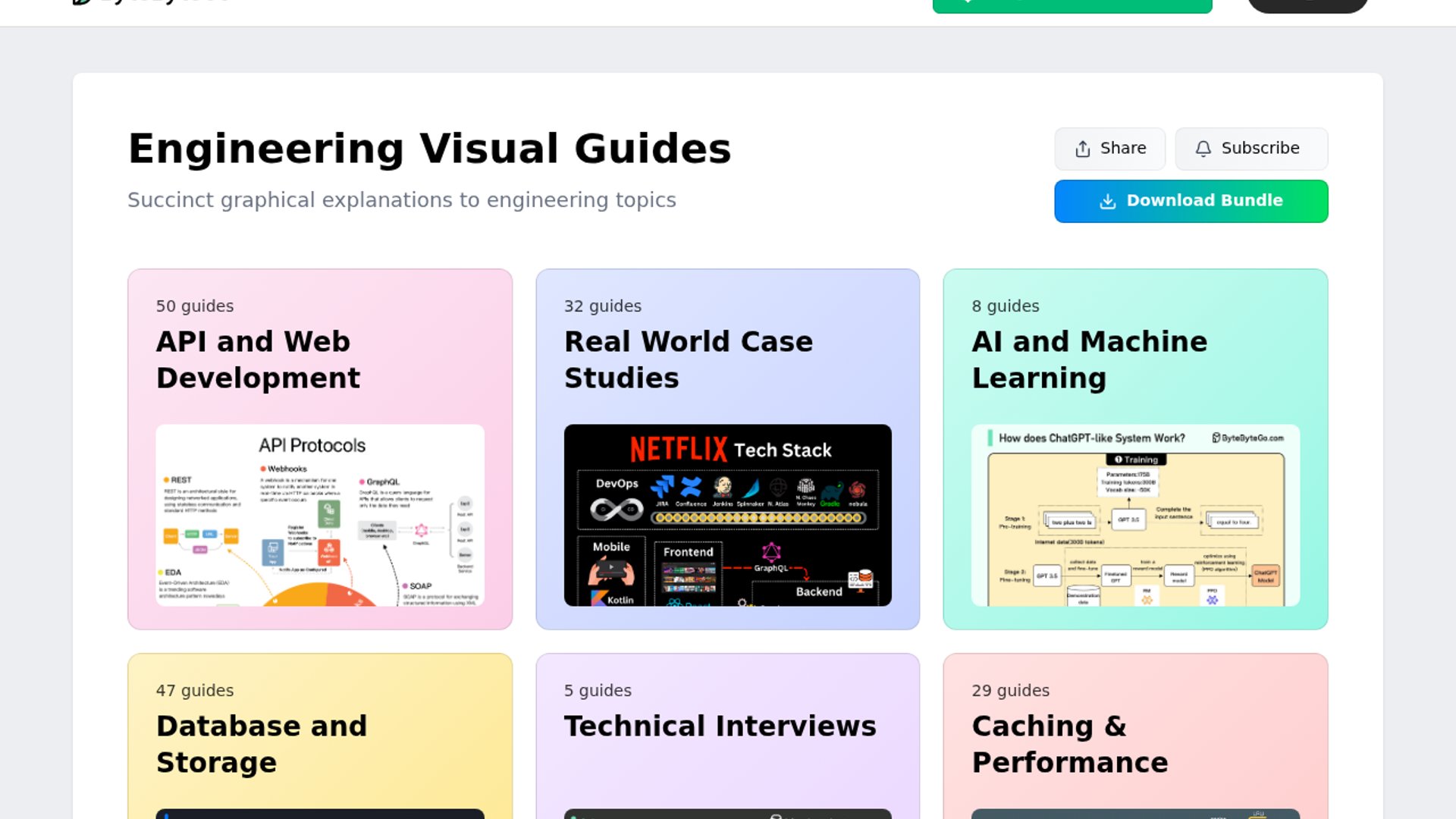This screenshot has width=1456, height=819.
Task: Open the ChatGPT-like system diagram thumbnail
Action: click(x=1135, y=515)
